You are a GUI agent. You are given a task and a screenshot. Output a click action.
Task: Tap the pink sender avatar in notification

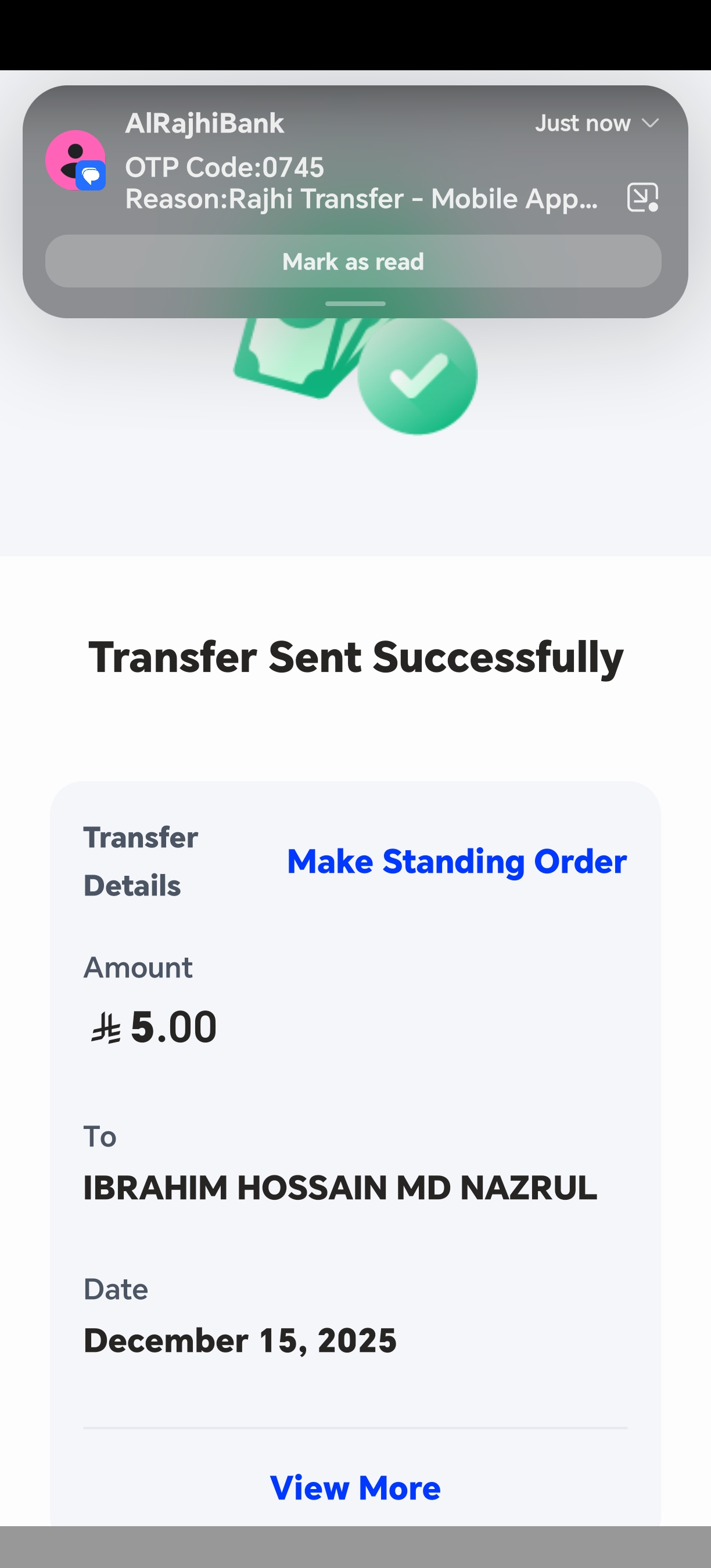(72, 157)
